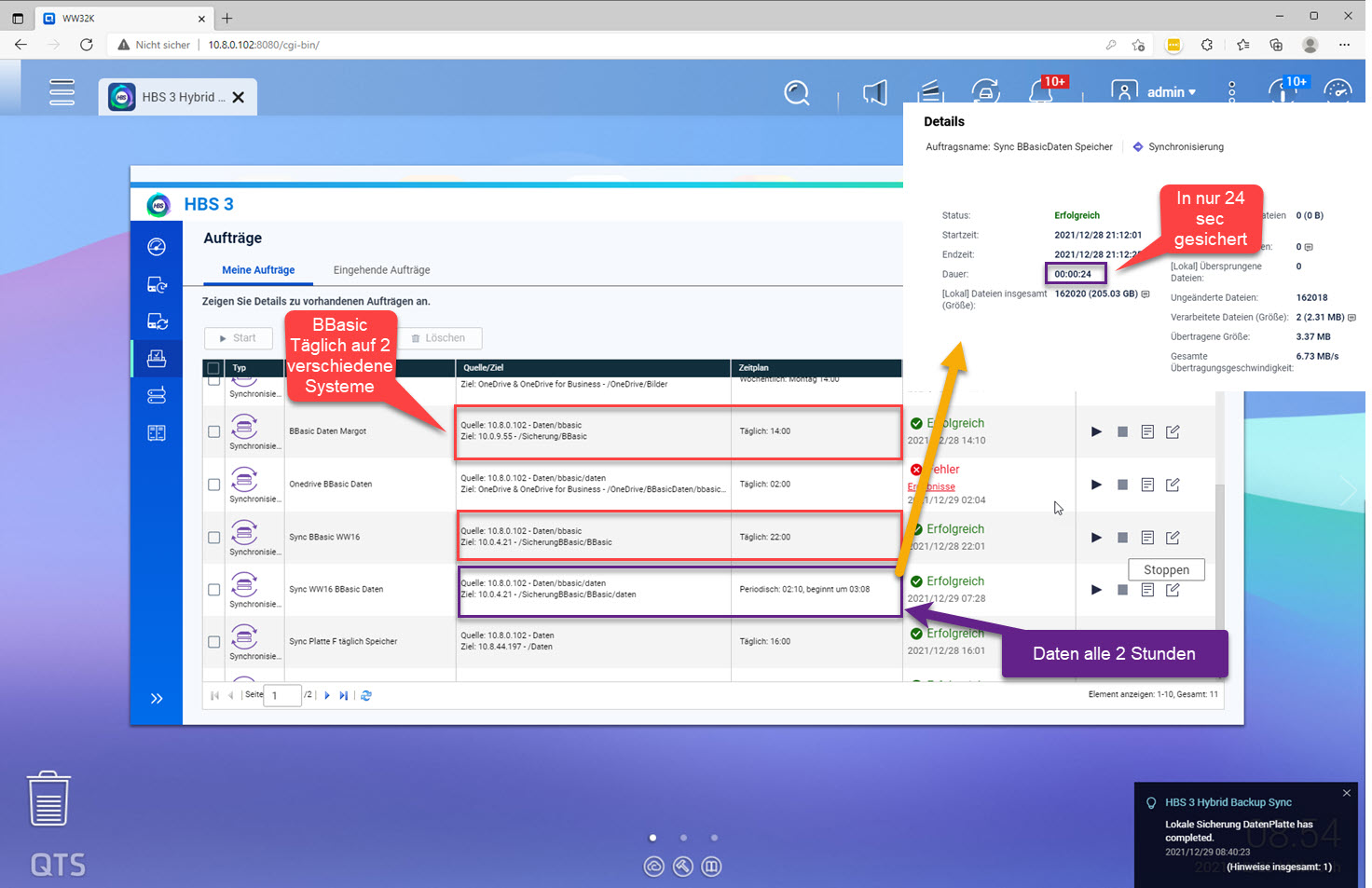Stop the BBasic Daten Margot job

tap(1122, 431)
